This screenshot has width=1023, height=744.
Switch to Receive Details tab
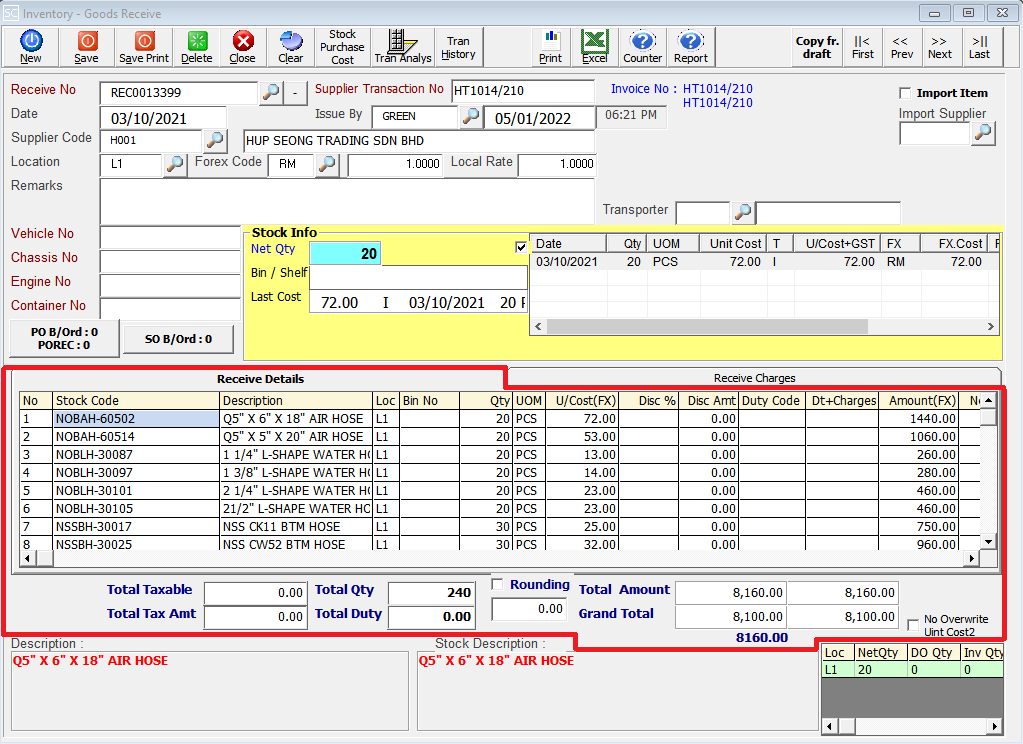pyautogui.click(x=260, y=379)
